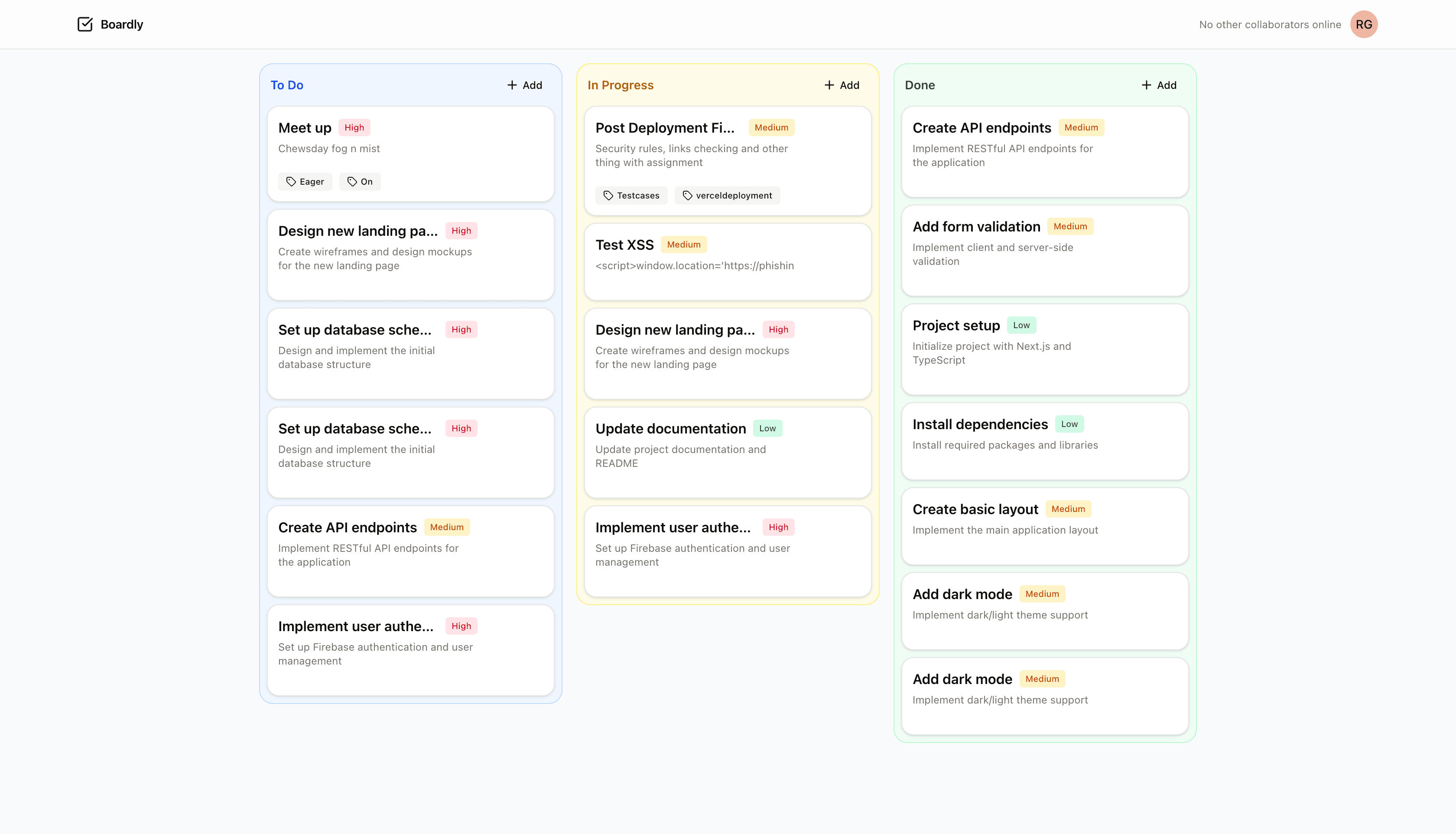Click the verceldeployment tag
The image size is (1456, 834).
click(727, 195)
